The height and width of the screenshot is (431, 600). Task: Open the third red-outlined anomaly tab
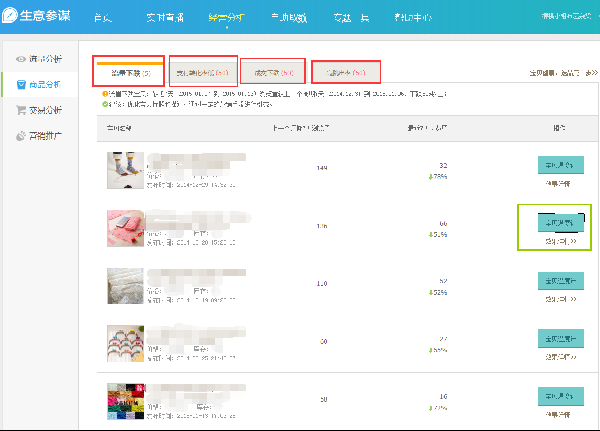click(x=273, y=71)
